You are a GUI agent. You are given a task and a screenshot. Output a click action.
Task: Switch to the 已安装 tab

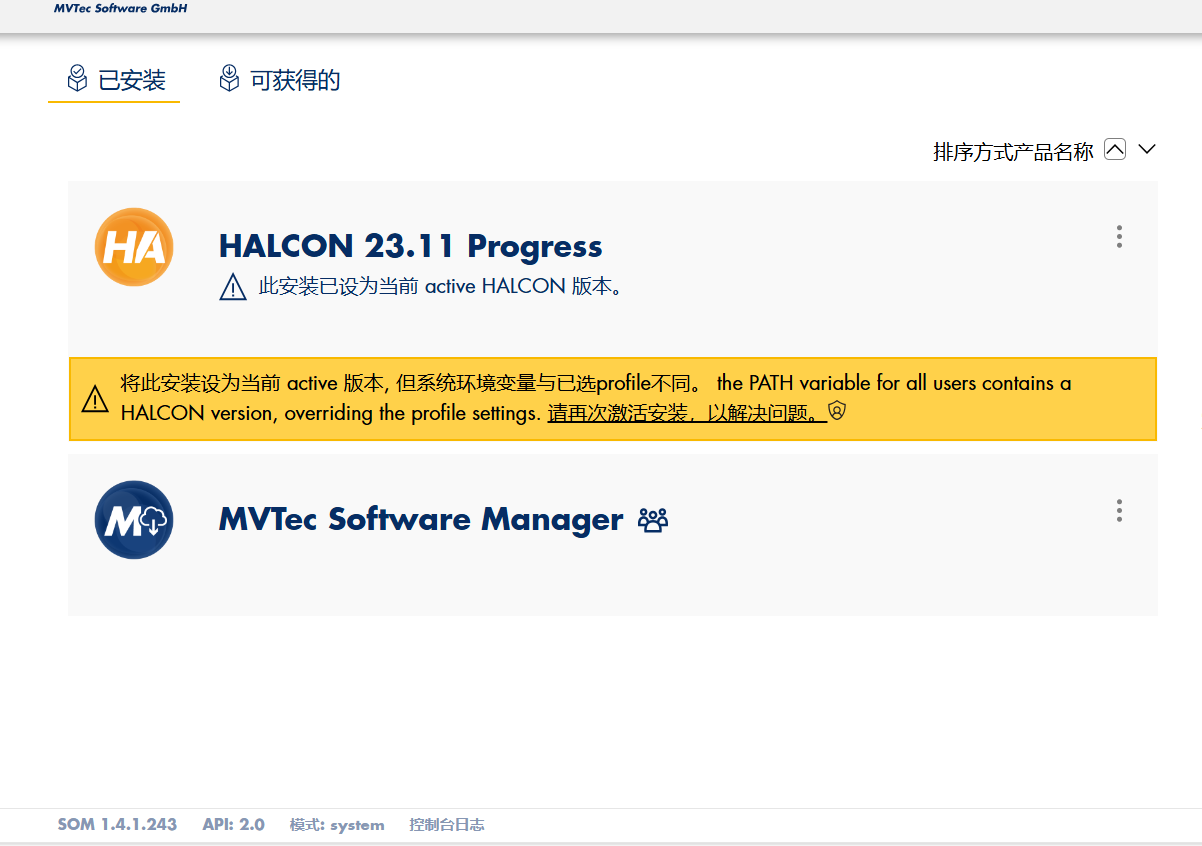(115, 80)
